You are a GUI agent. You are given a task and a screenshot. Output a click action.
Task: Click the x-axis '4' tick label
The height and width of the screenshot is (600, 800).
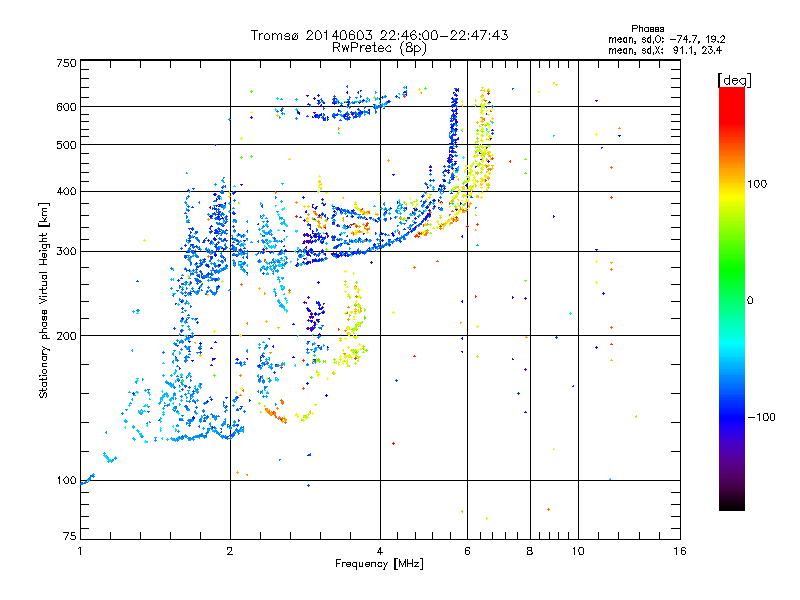pos(380,551)
